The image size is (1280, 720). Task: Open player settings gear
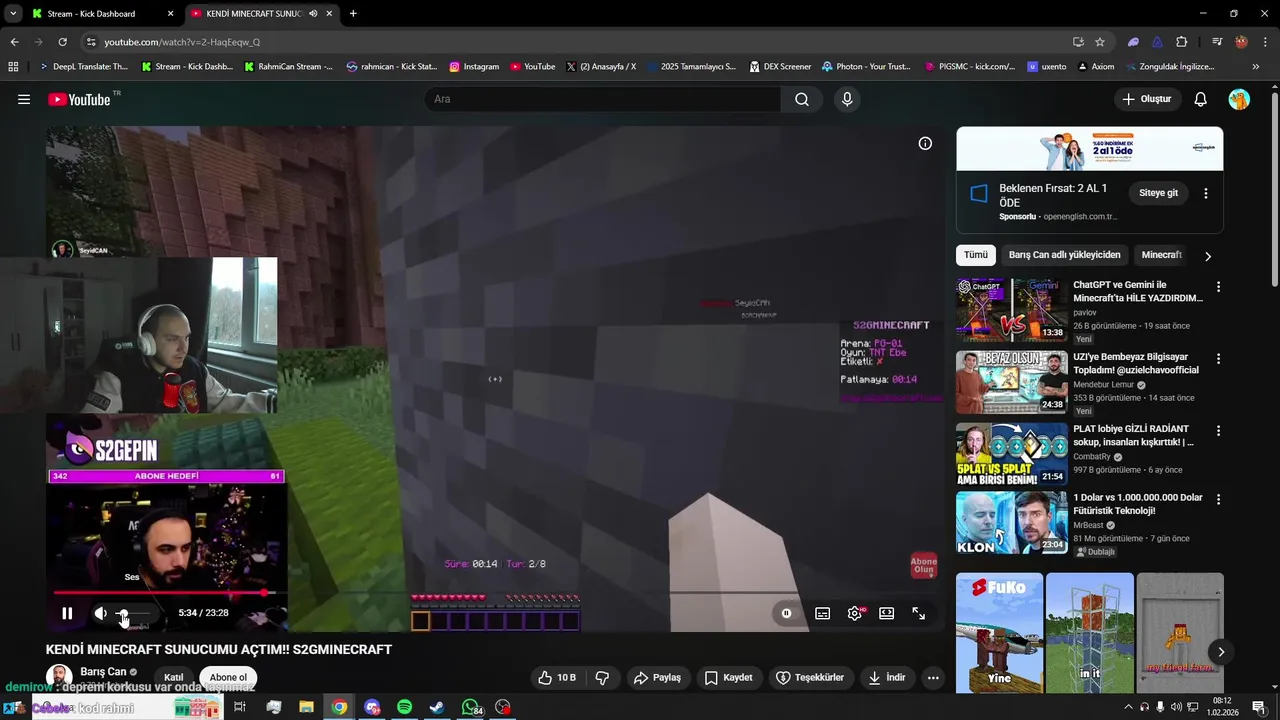855,613
